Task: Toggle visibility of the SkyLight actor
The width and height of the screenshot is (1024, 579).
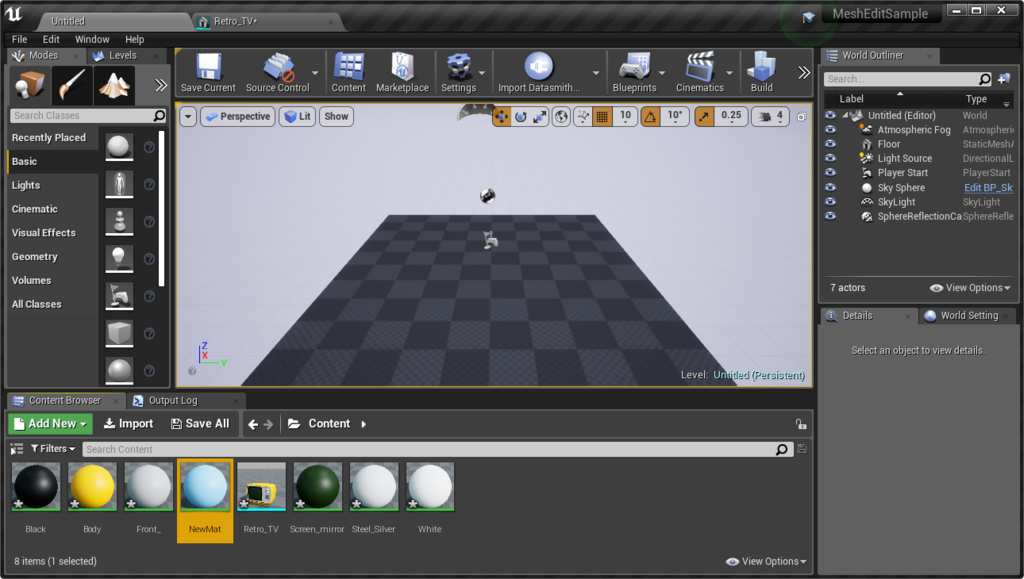Action: (830, 202)
